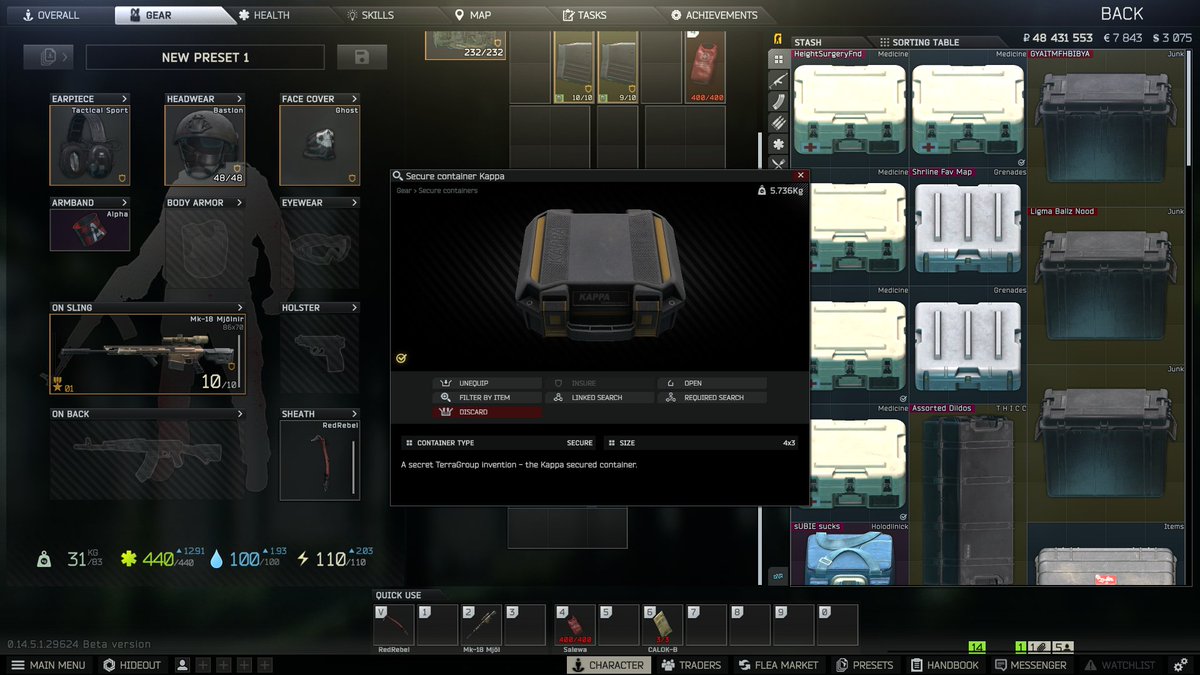The width and height of the screenshot is (1200, 675).
Task: Go to the Hideout
Action: [132, 665]
